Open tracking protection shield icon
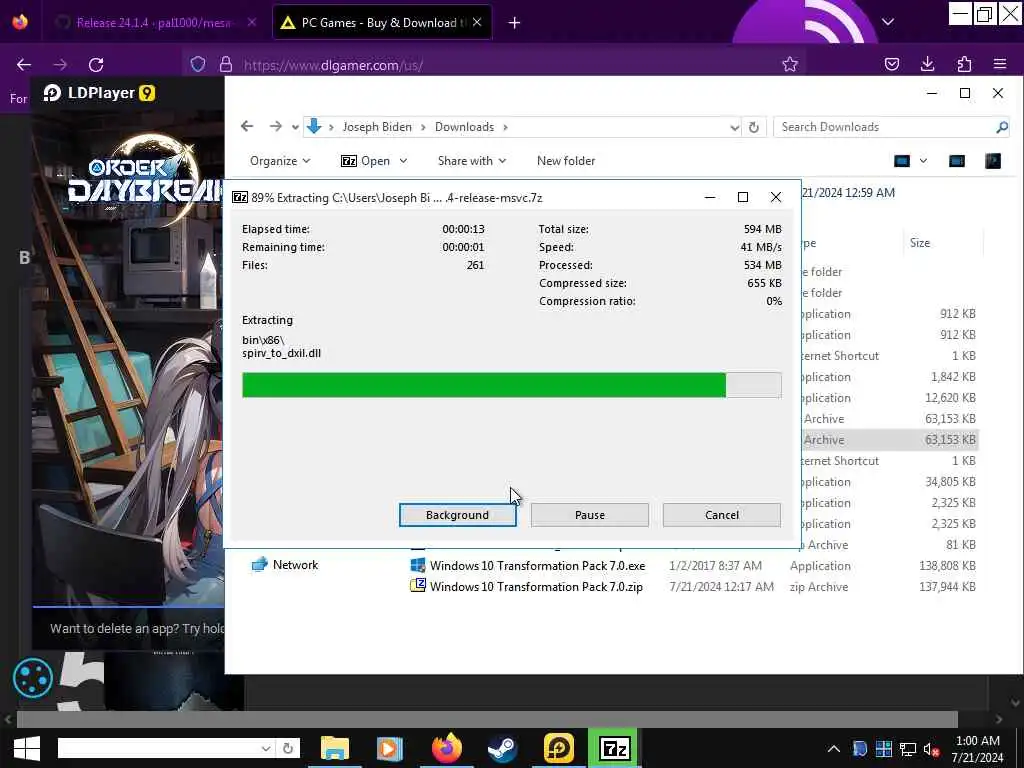 coord(198,65)
